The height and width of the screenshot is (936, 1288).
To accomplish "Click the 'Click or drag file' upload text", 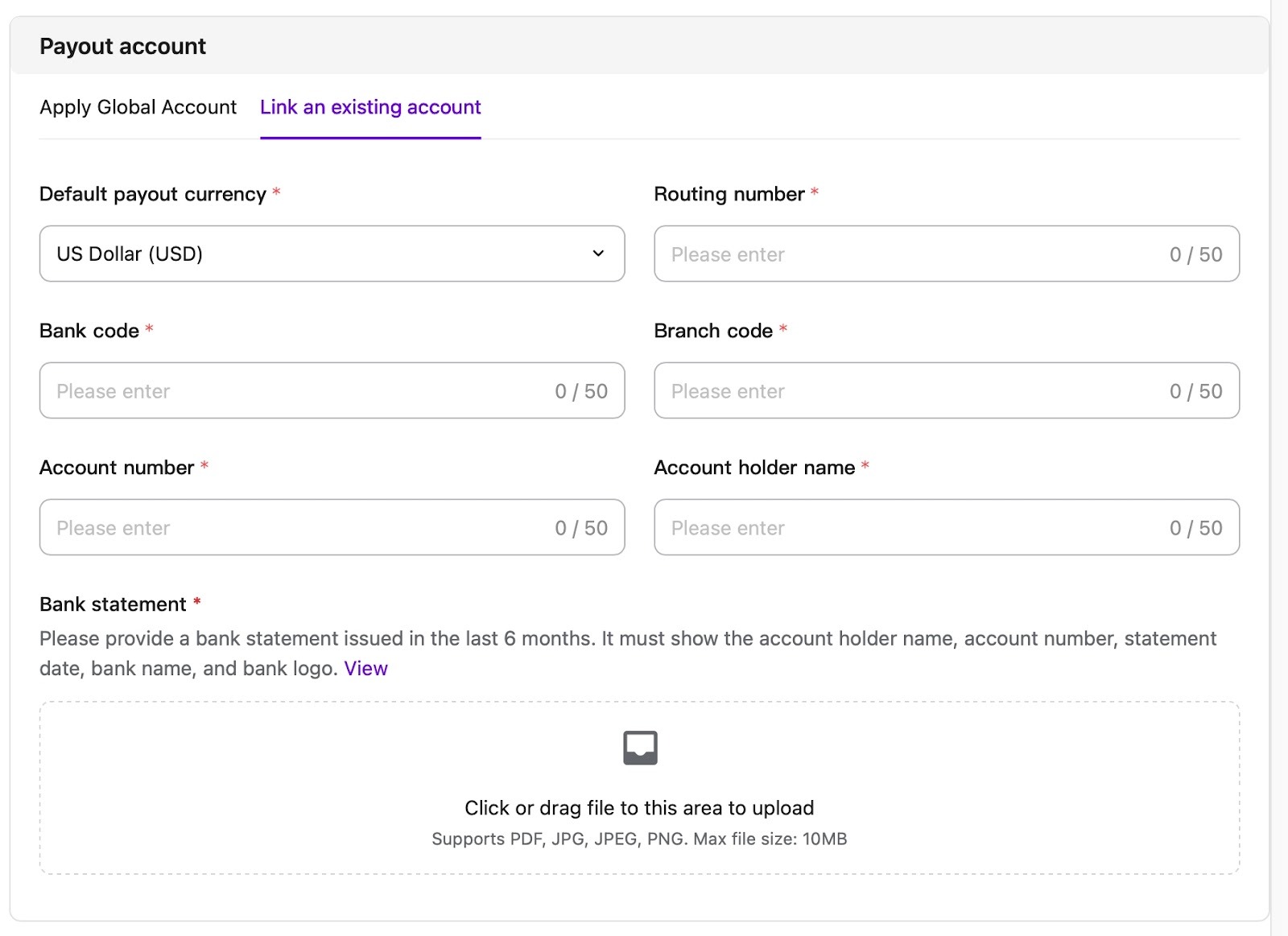I will tap(639, 808).
